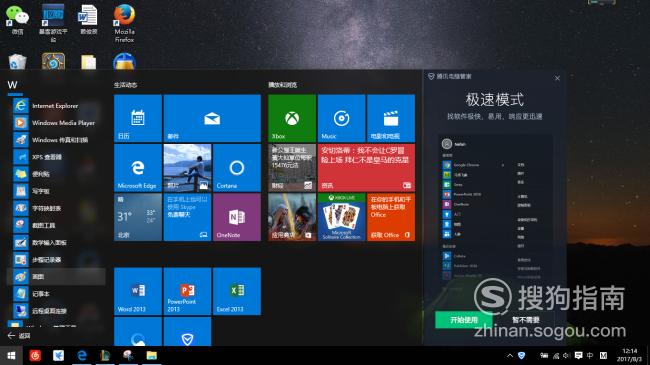Open 字符映射表 character map
This screenshot has height=365, width=650.
tap(56, 208)
